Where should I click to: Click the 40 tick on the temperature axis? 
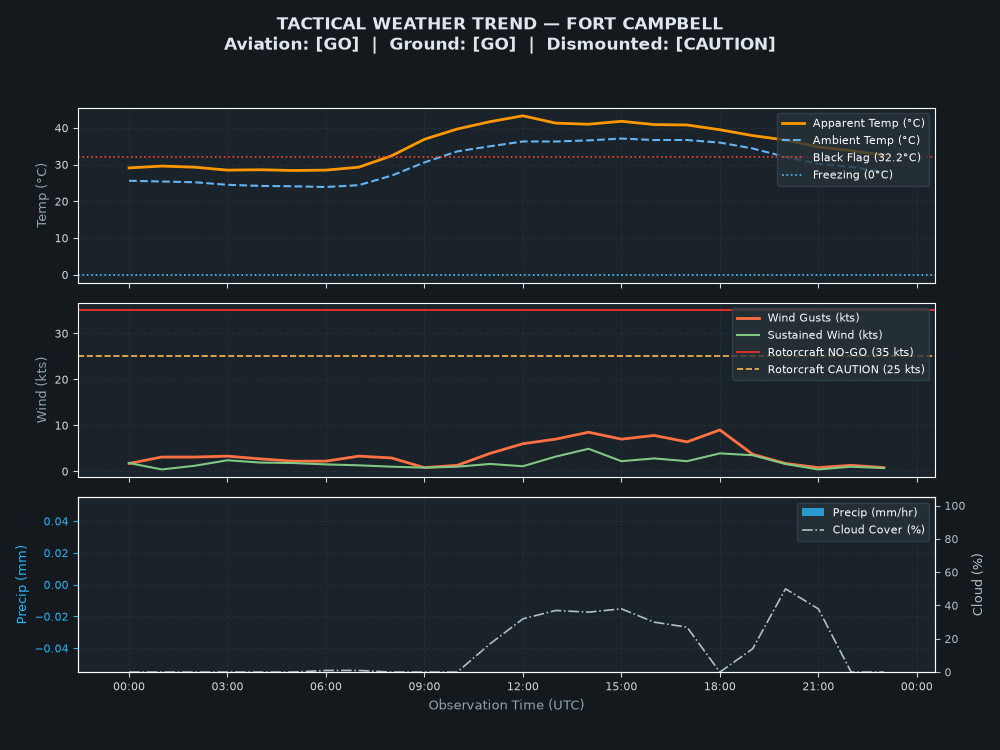[62, 128]
